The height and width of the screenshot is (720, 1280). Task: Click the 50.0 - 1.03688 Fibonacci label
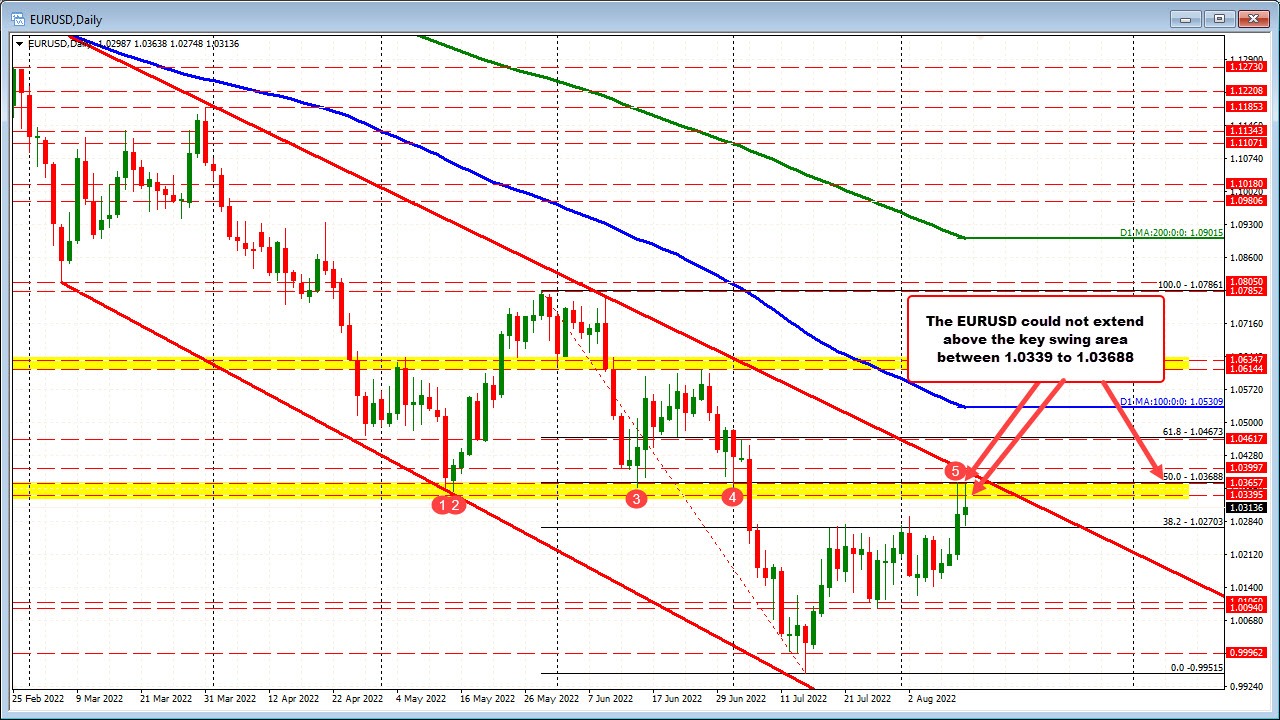pos(1192,477)
